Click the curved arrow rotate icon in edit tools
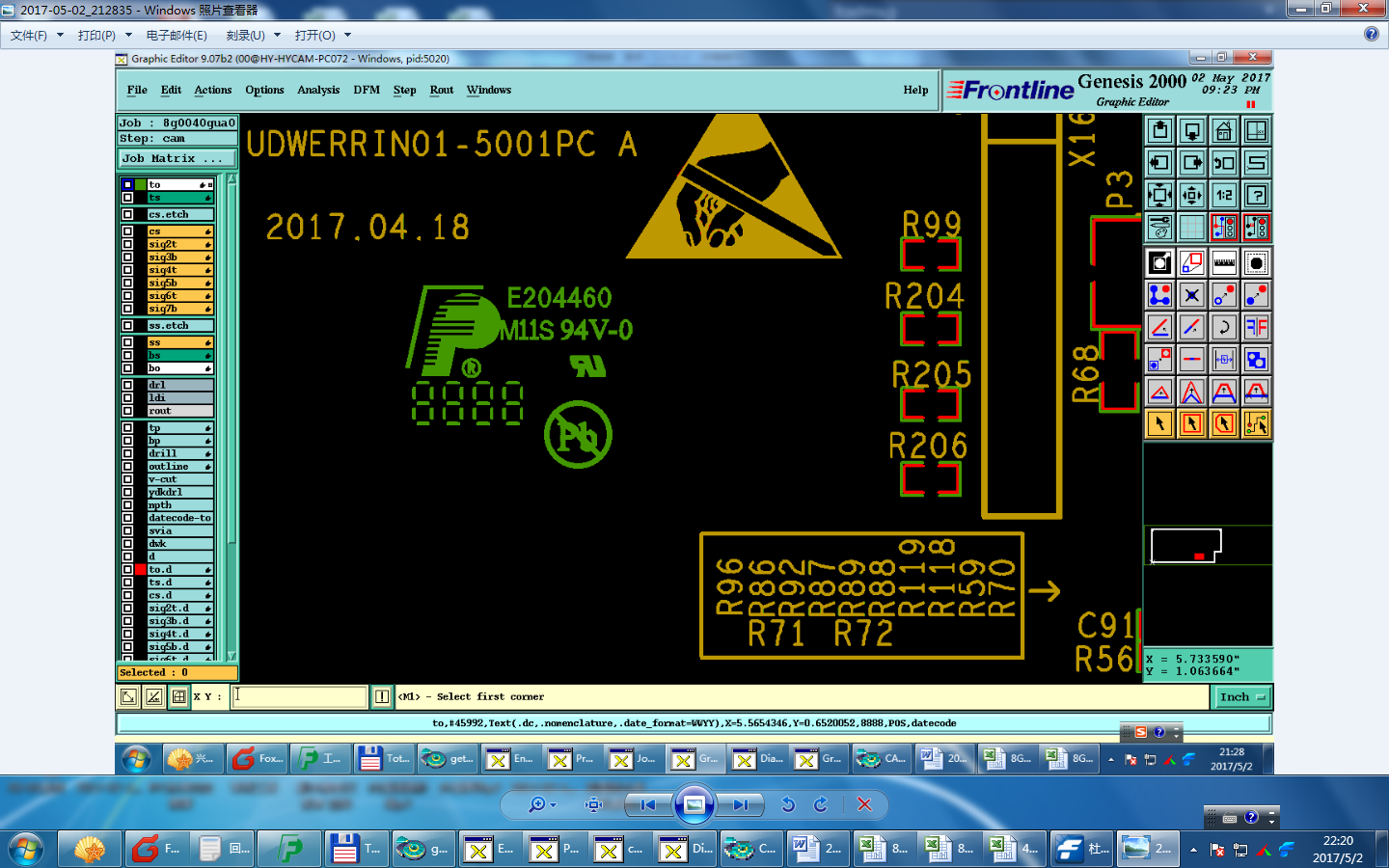Screen dimensions: 1389x868 coord(1224,327)
